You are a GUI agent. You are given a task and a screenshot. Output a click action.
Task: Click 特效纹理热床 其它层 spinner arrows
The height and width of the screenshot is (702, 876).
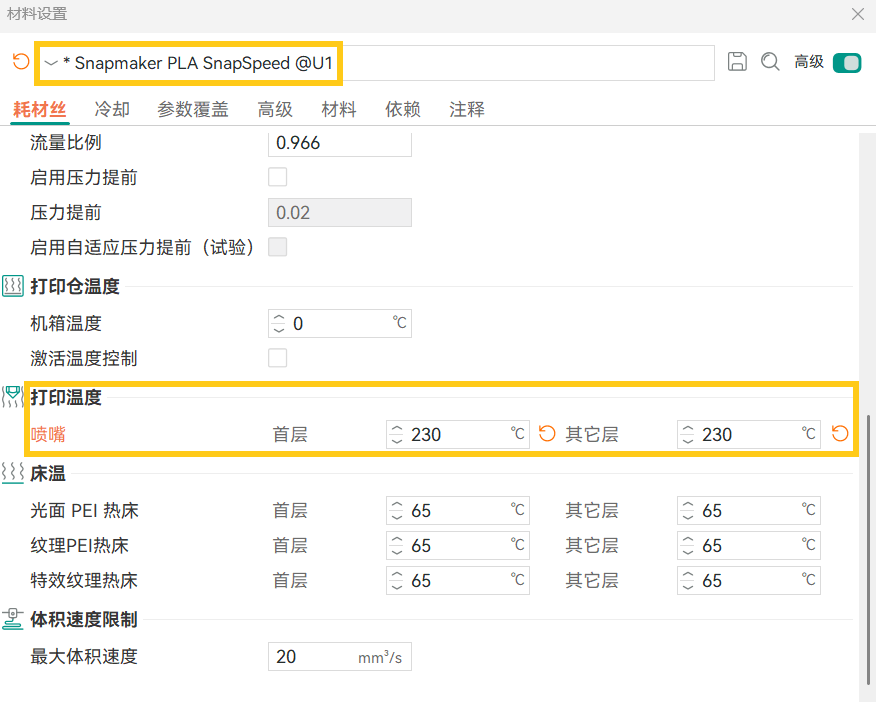pyautogui.click(x=688, y=581)
